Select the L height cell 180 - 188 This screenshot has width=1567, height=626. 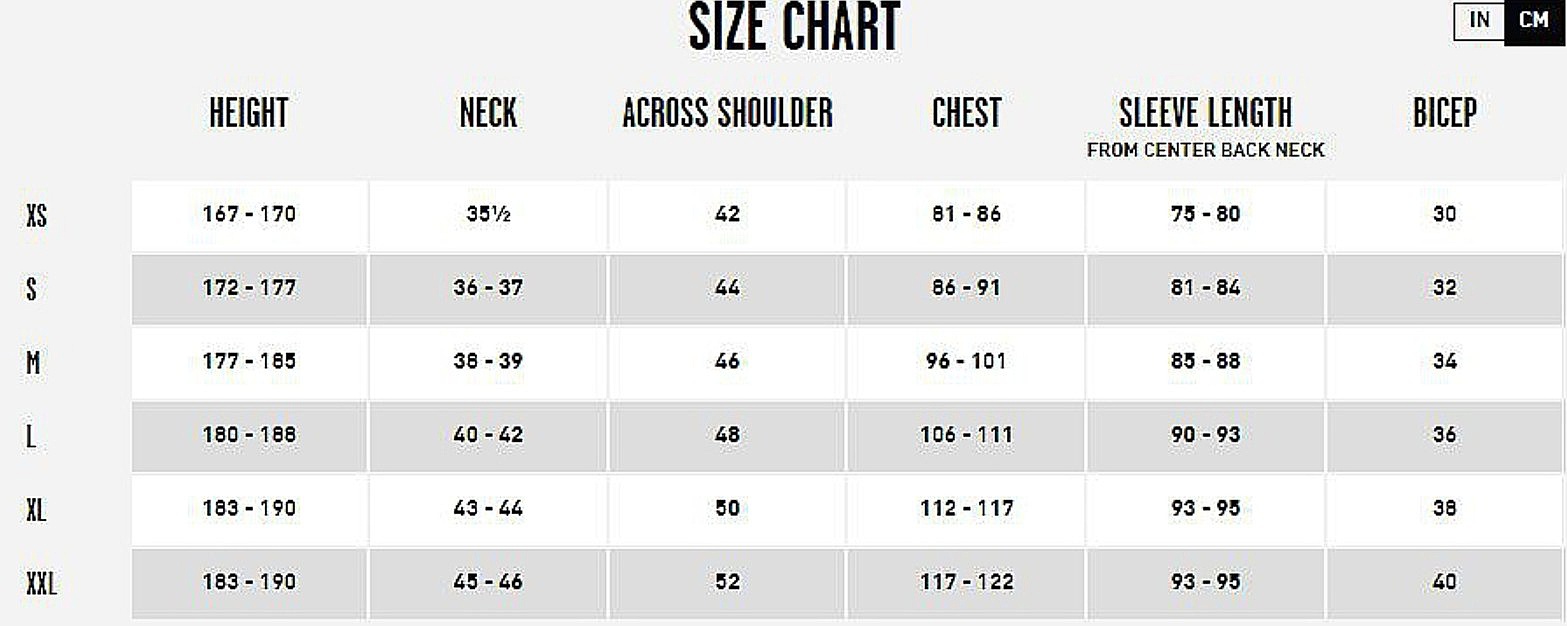click(x=249, y=436)
